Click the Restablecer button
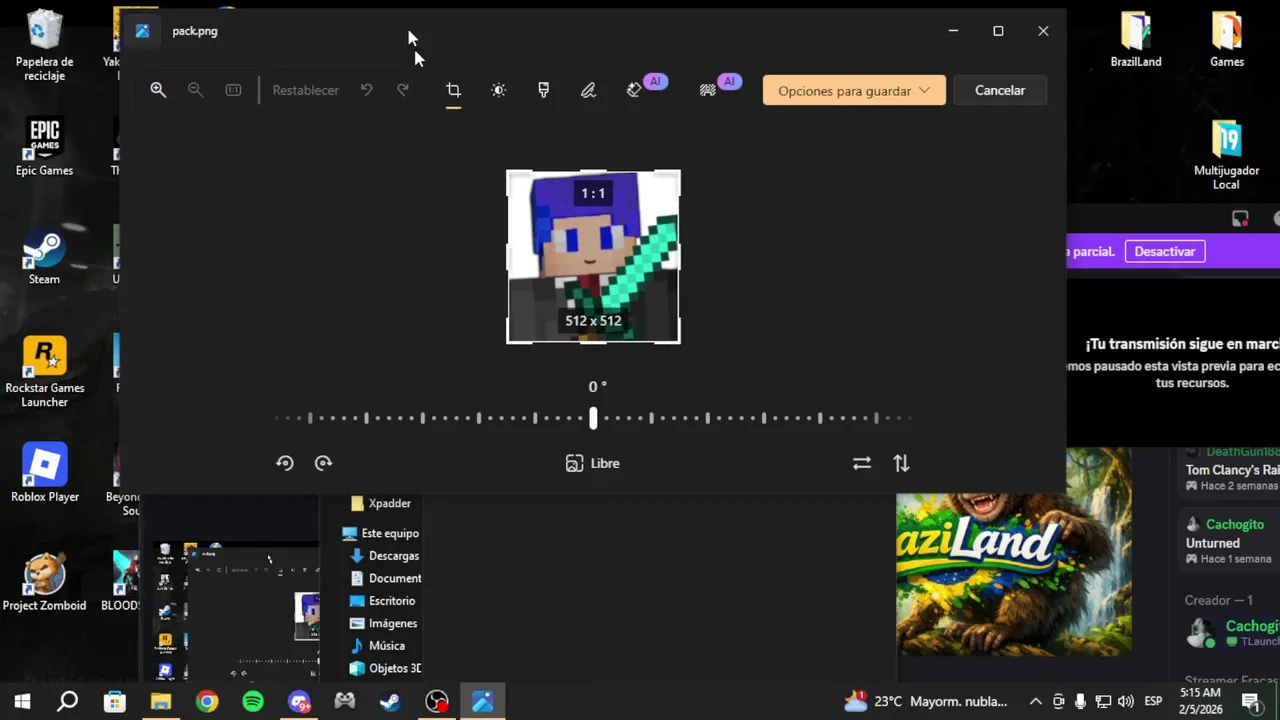Viewport: 1280px width, 720px height. click(305, 90)
